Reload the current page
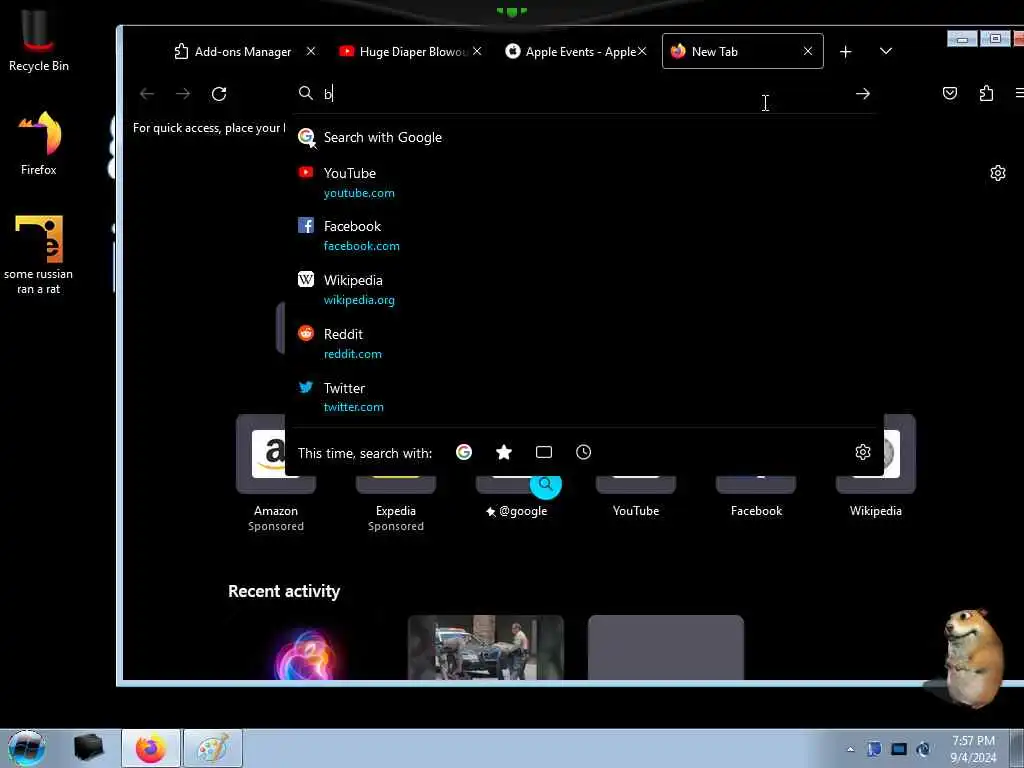 tap(219, 94)
